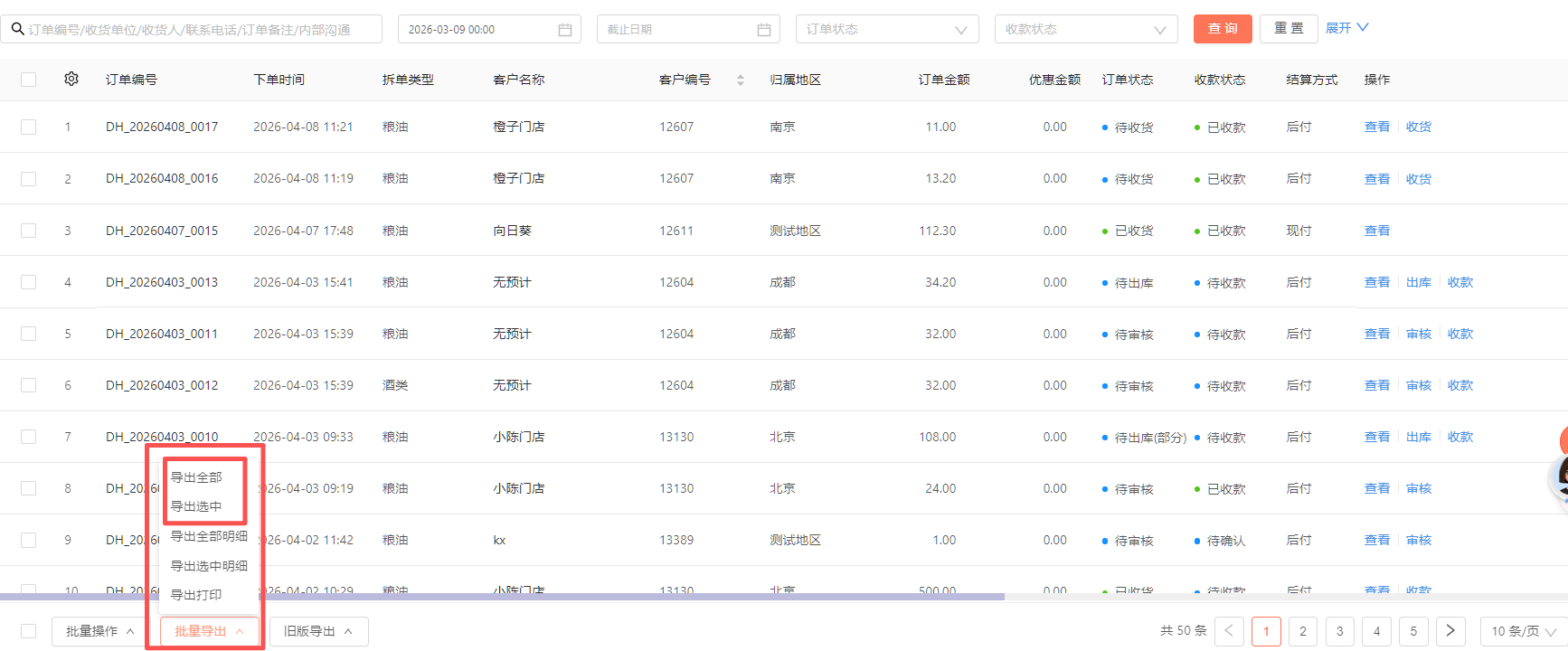The height and width of the screenshot is (651, 1568).
Task: Expand more filters with 展开
Action: (x=1346, y=28)
